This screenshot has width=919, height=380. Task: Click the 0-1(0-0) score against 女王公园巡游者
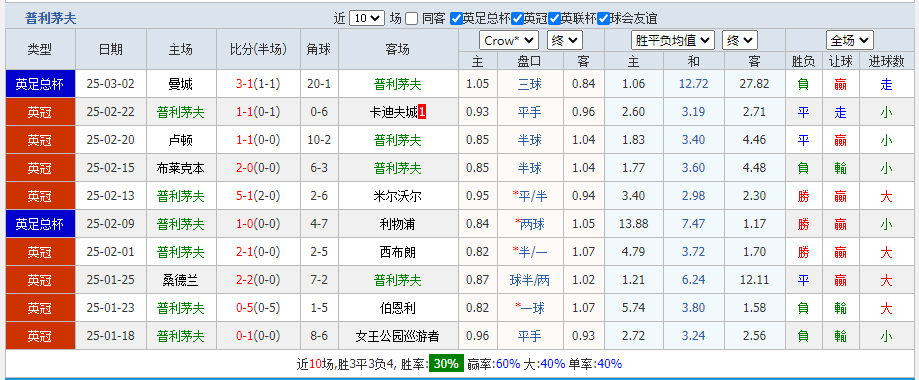[x=258, y=337]
